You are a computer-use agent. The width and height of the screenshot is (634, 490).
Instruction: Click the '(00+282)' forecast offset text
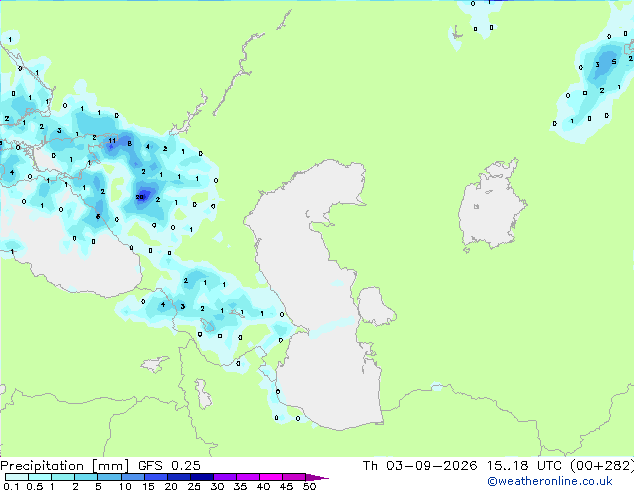point(602,466)
